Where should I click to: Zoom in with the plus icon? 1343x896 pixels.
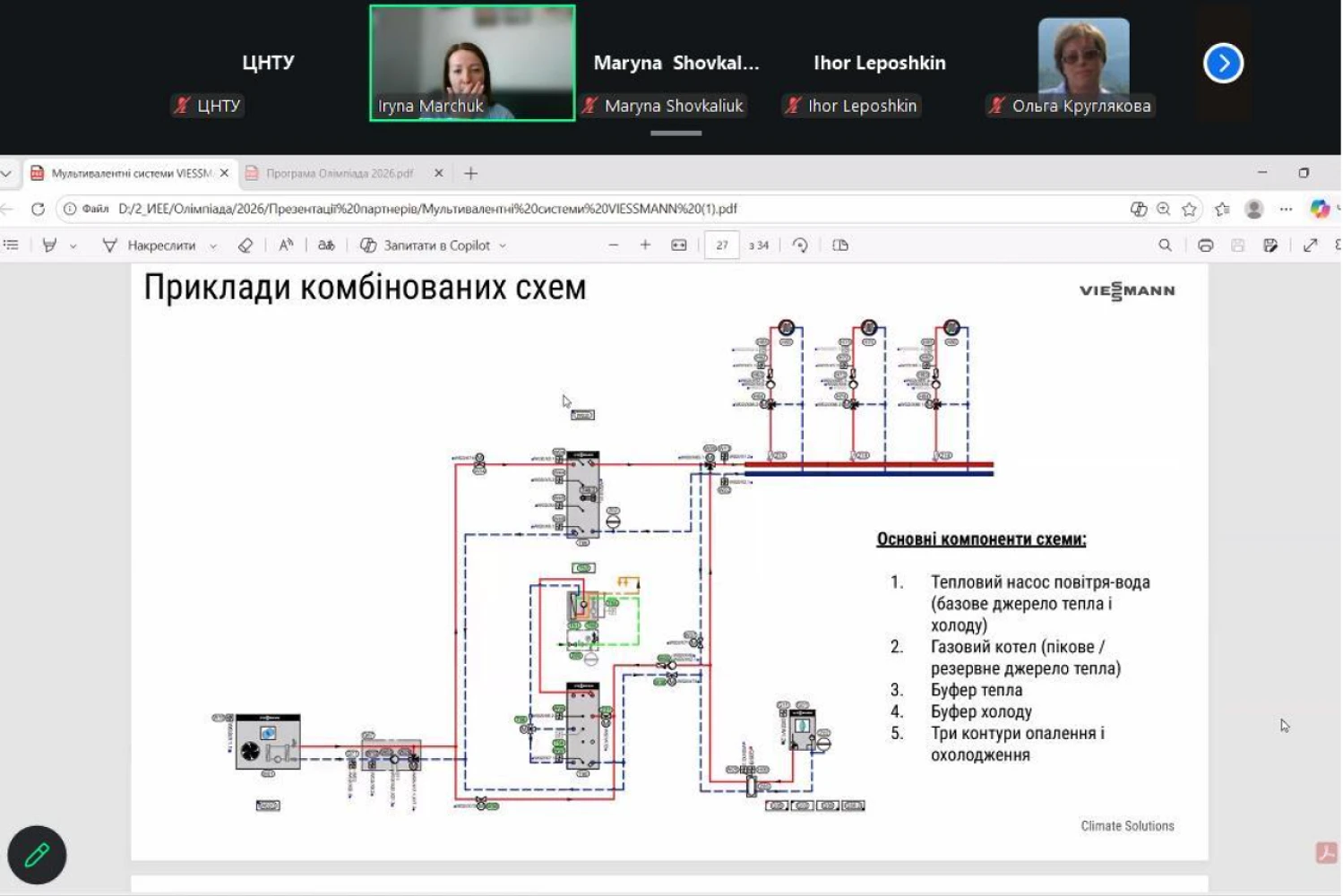point(645,246)
